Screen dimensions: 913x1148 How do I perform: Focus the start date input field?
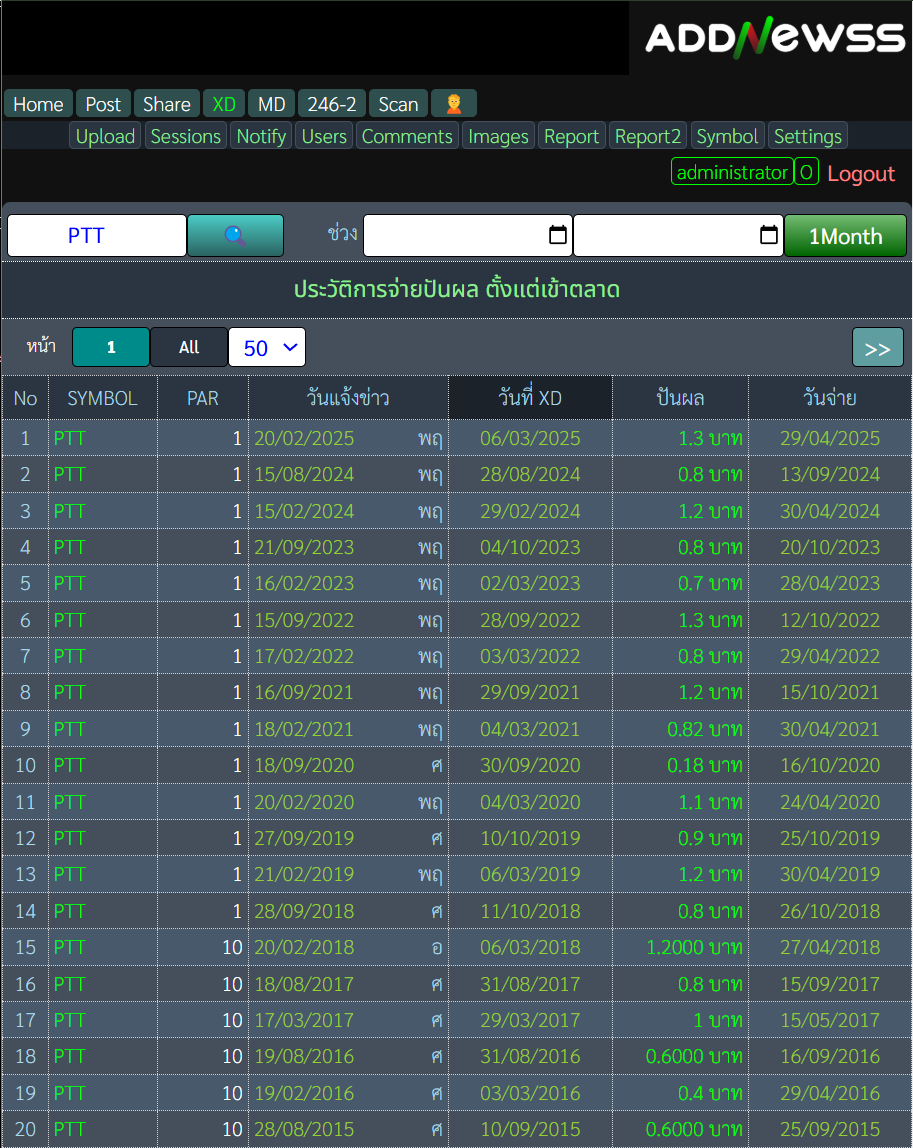(468, 235)
